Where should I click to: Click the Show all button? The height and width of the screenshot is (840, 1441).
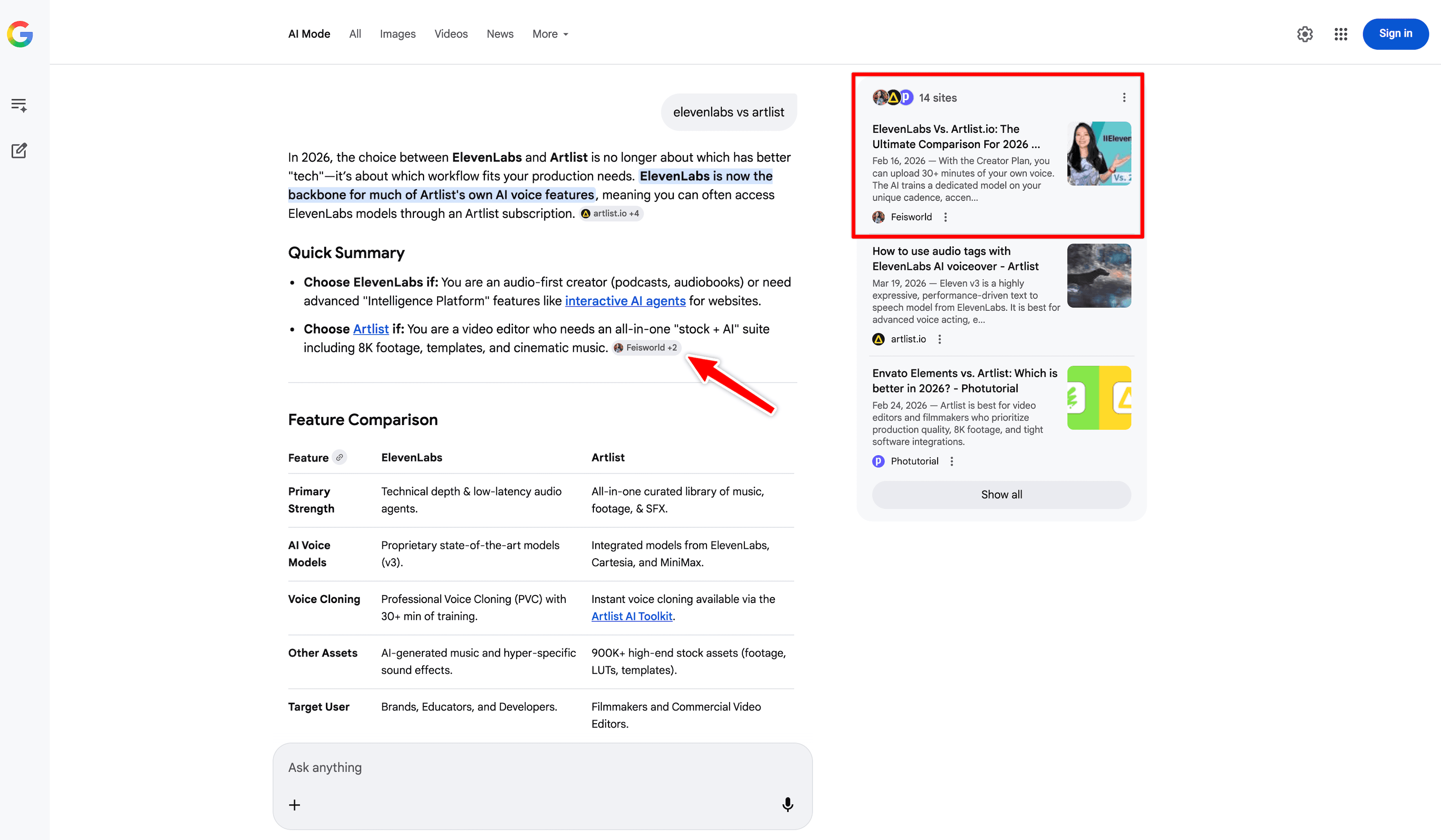(x=1001, y=495)
